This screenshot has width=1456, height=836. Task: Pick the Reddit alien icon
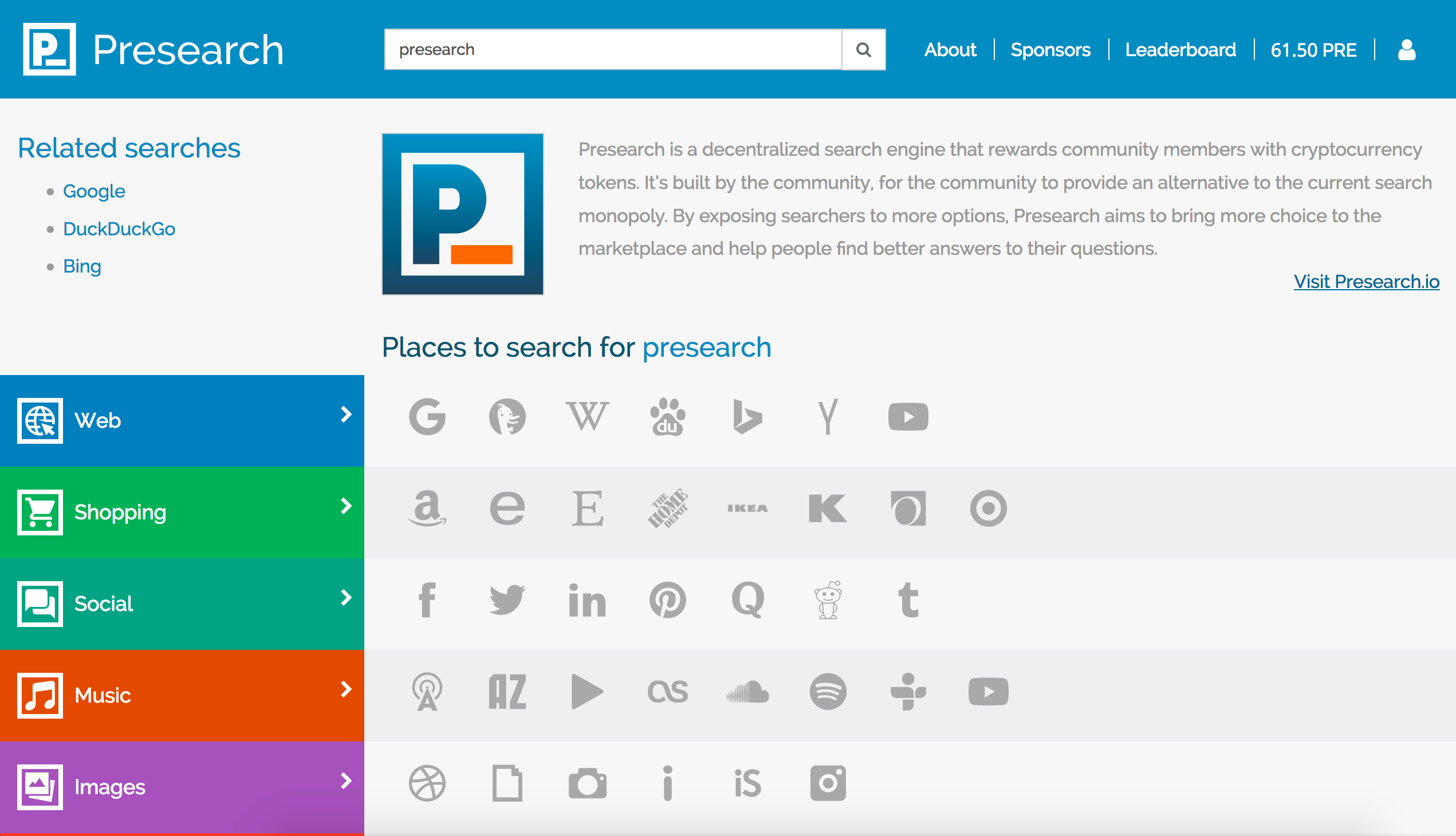tap(828, 600)
